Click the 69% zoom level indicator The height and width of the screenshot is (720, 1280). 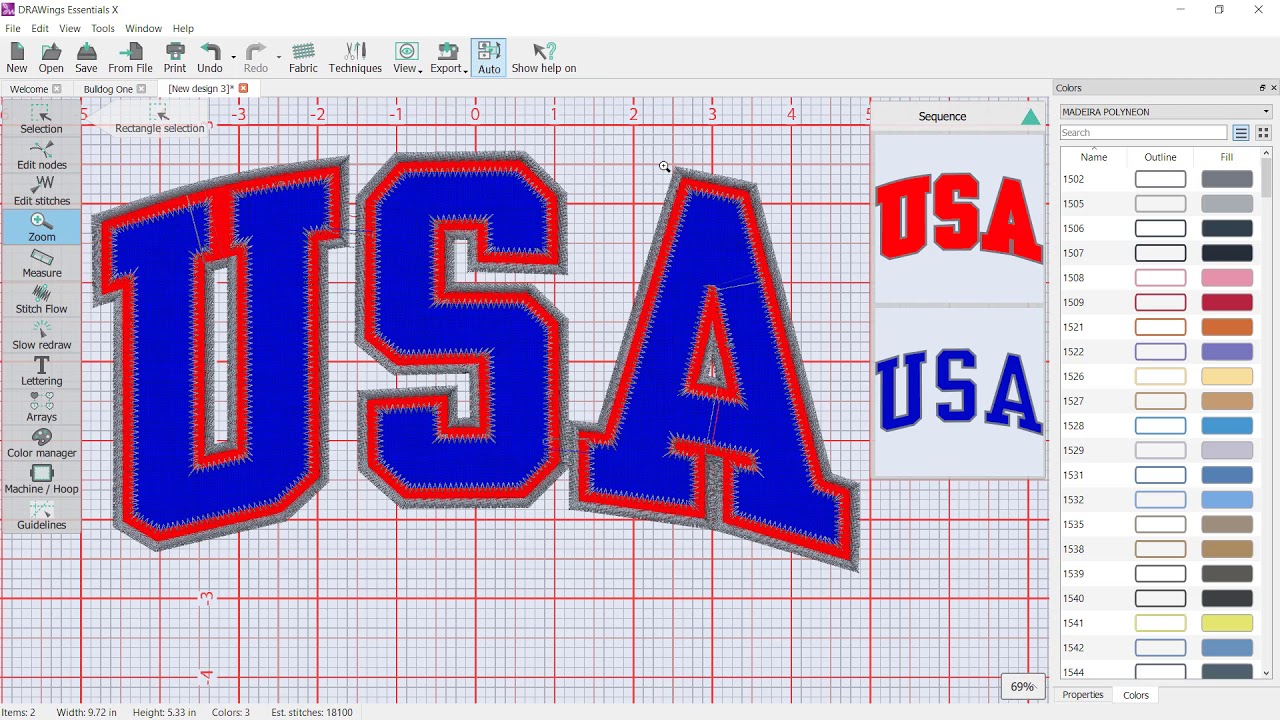click(1021, 687)
